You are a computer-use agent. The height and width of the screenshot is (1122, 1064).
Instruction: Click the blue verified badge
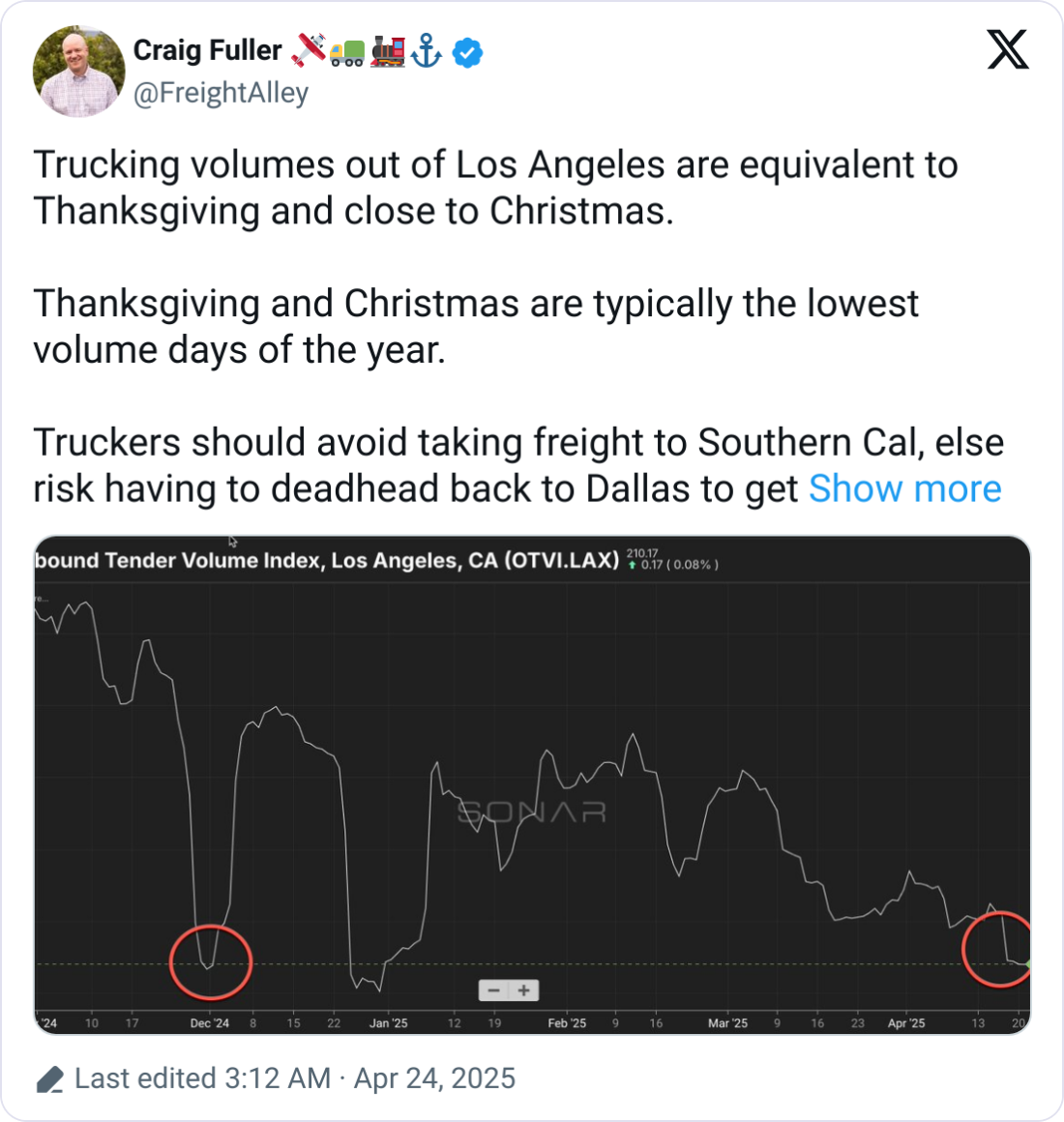(468, 52)
